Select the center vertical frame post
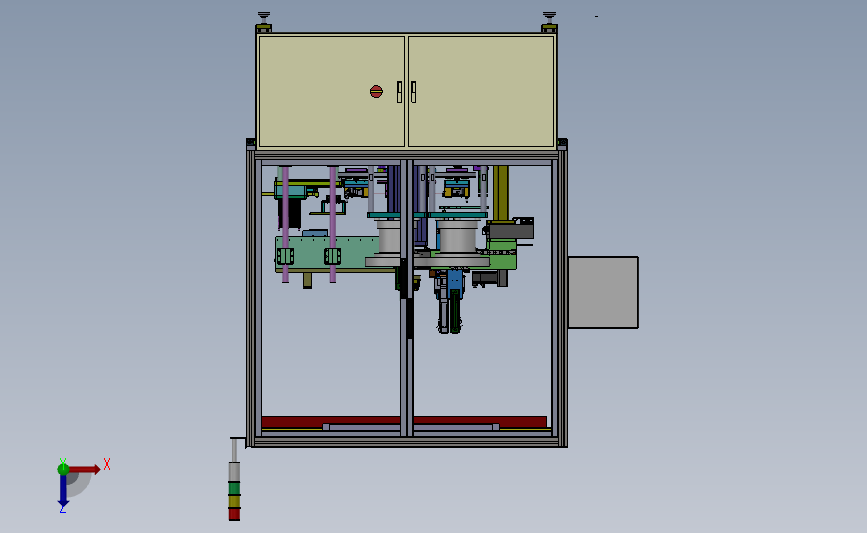867x533 pixels. [407, 299]
